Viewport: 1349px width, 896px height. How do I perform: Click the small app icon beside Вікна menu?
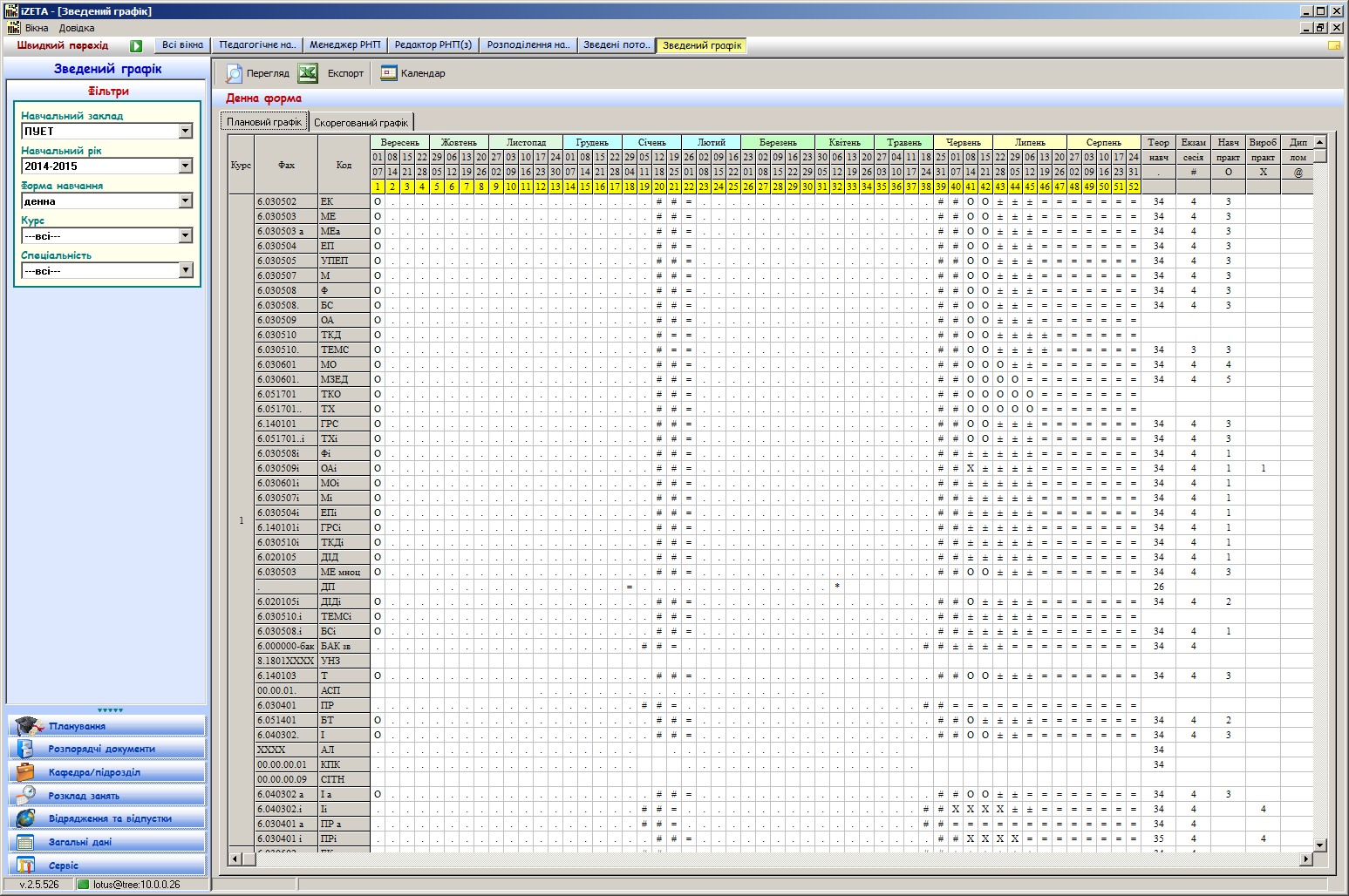[x=13, y=28]
